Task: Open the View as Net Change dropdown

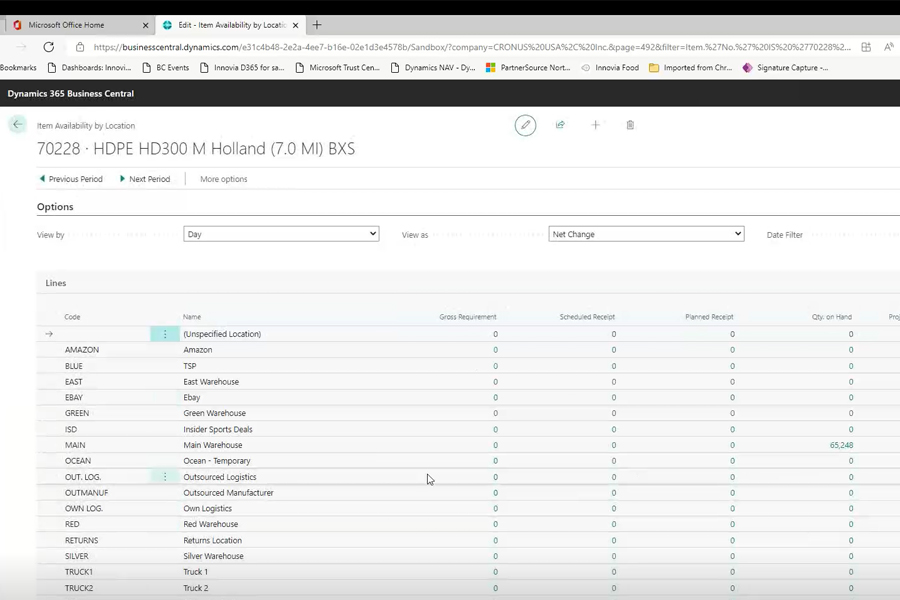Action: tap(646, 234)
